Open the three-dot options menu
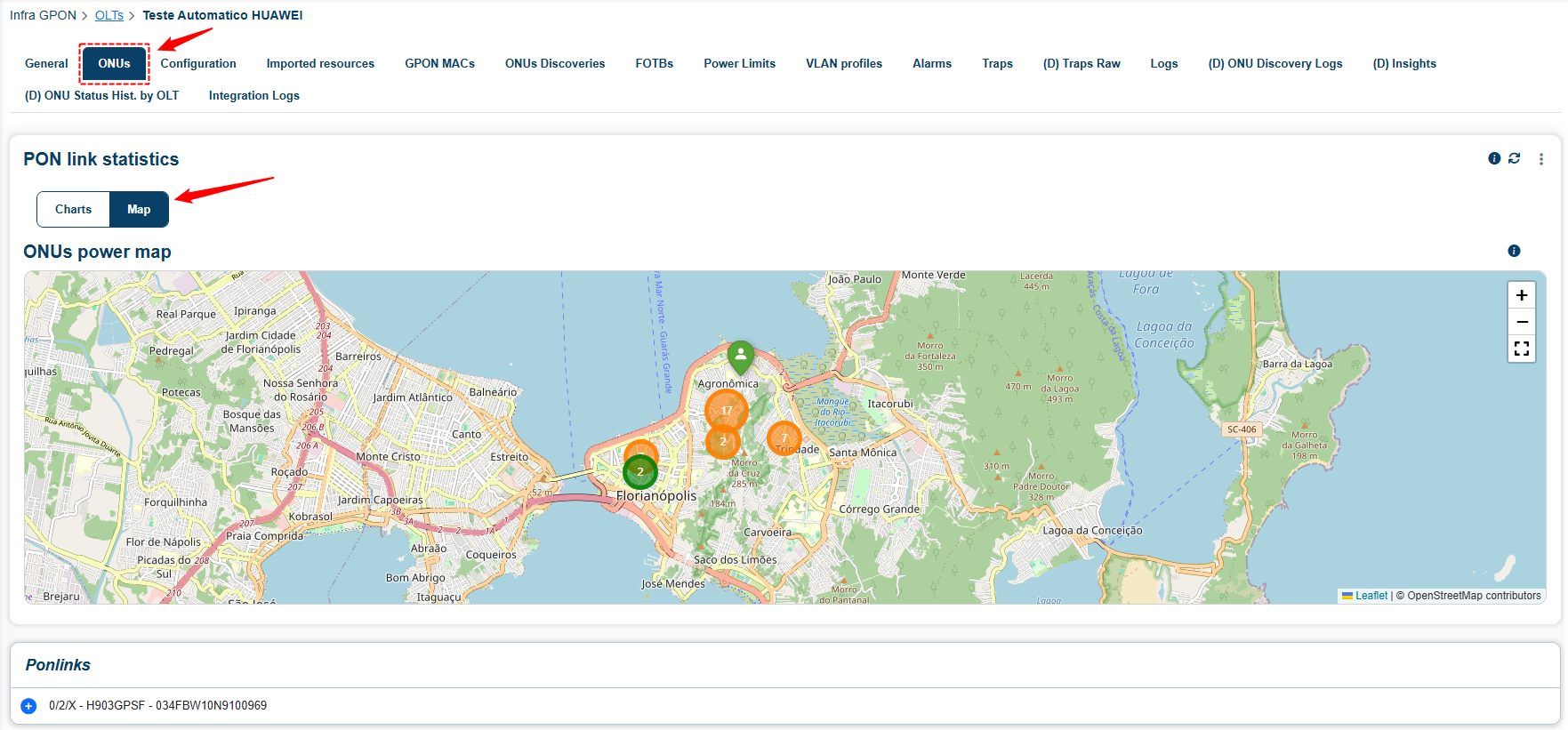1568x730 pixels. (x=1541, y=159)
